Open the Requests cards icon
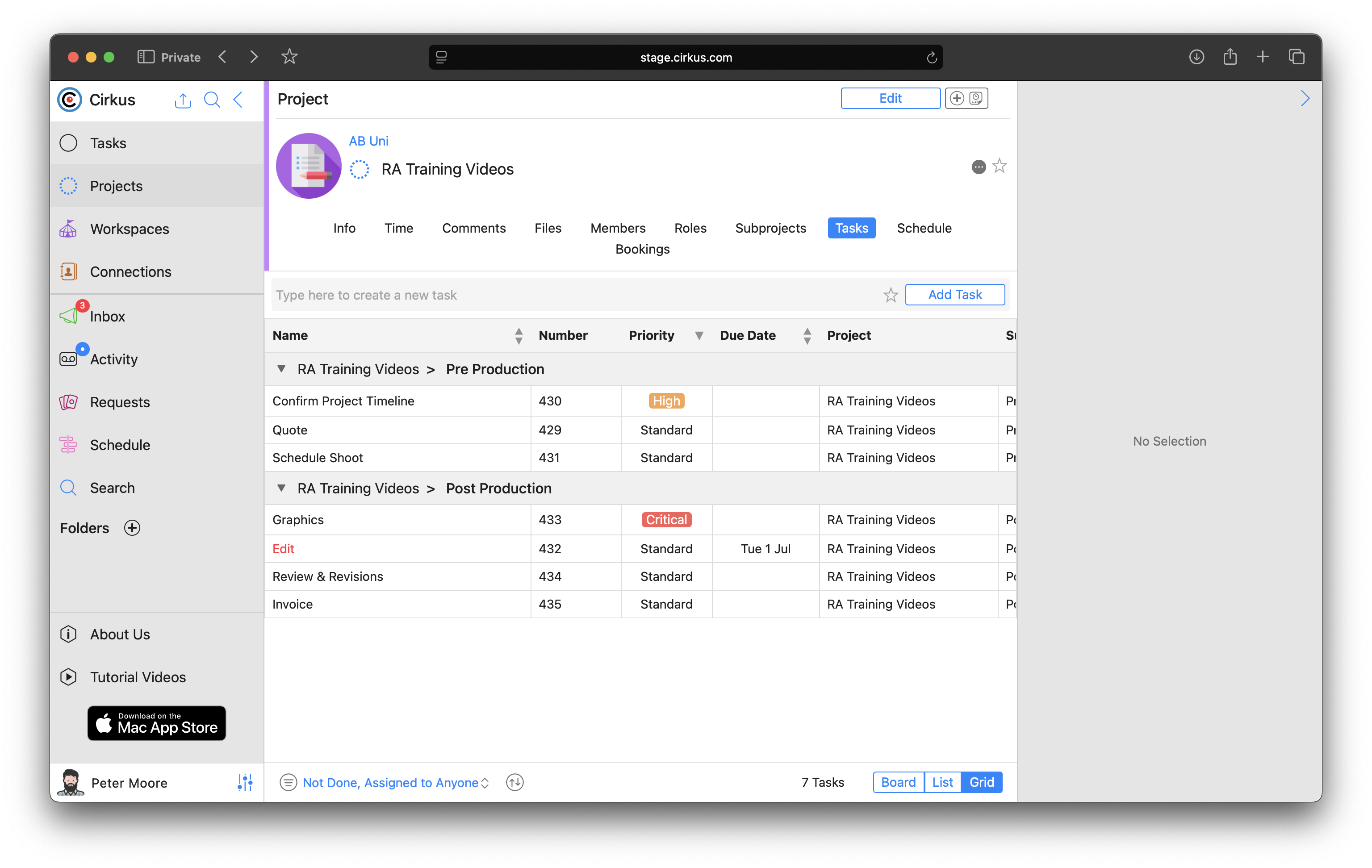This screenshot has width=1372, height=868. point(68,402)
